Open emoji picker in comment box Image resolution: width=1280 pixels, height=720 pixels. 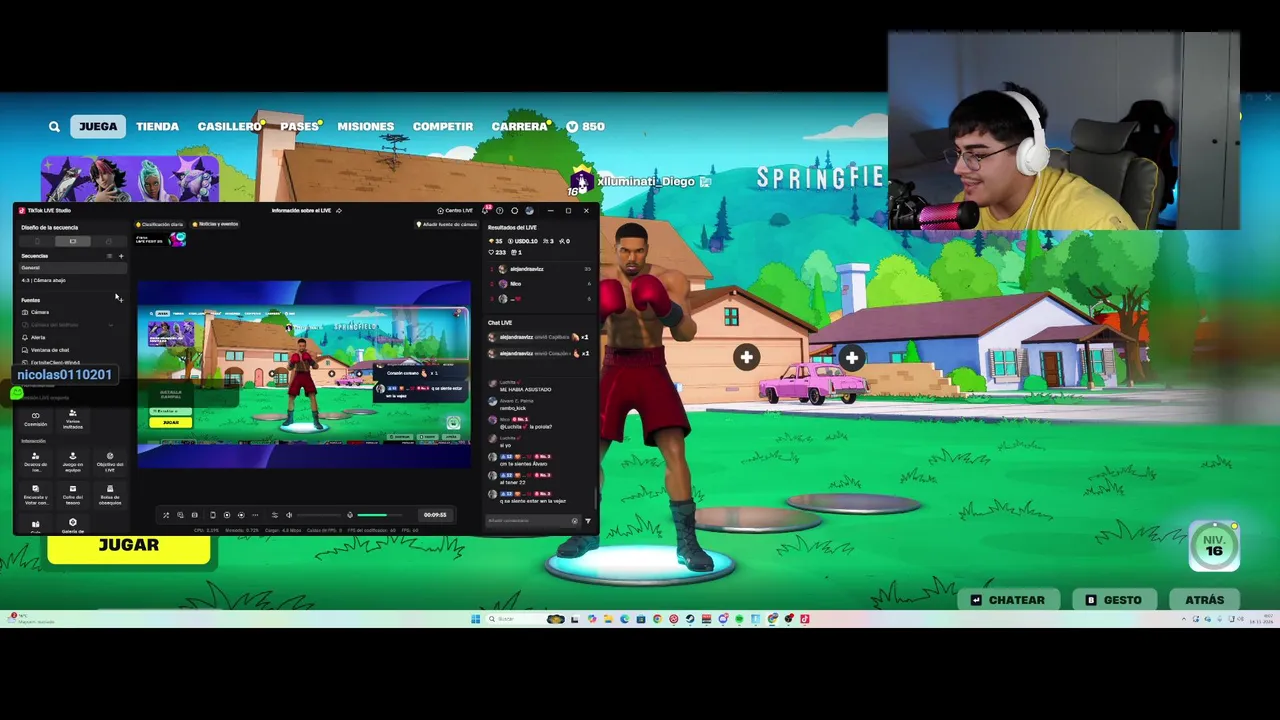(x=575, y=521)
